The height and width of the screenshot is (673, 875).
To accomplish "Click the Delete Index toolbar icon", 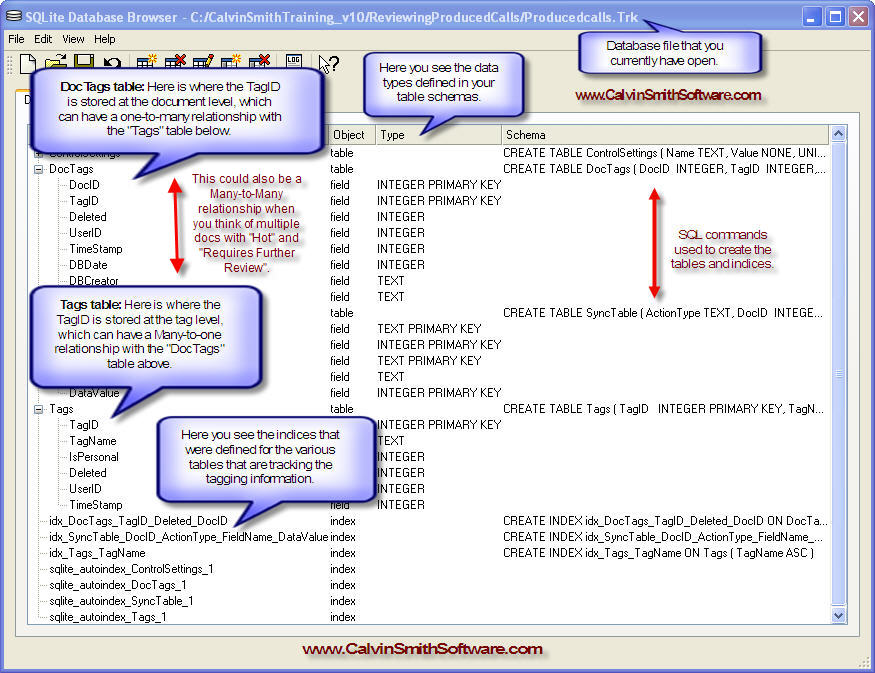I will [x=260, y=64].
